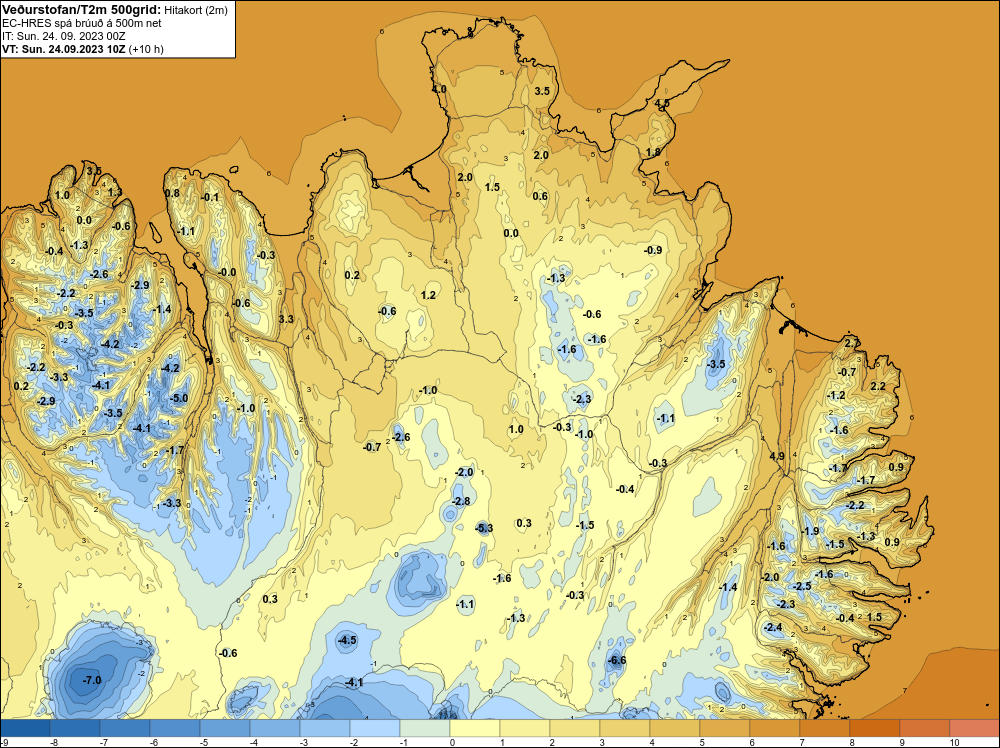Click the -7.0 temperature label
Viewport: 1000px width, 748px height.
92,680
